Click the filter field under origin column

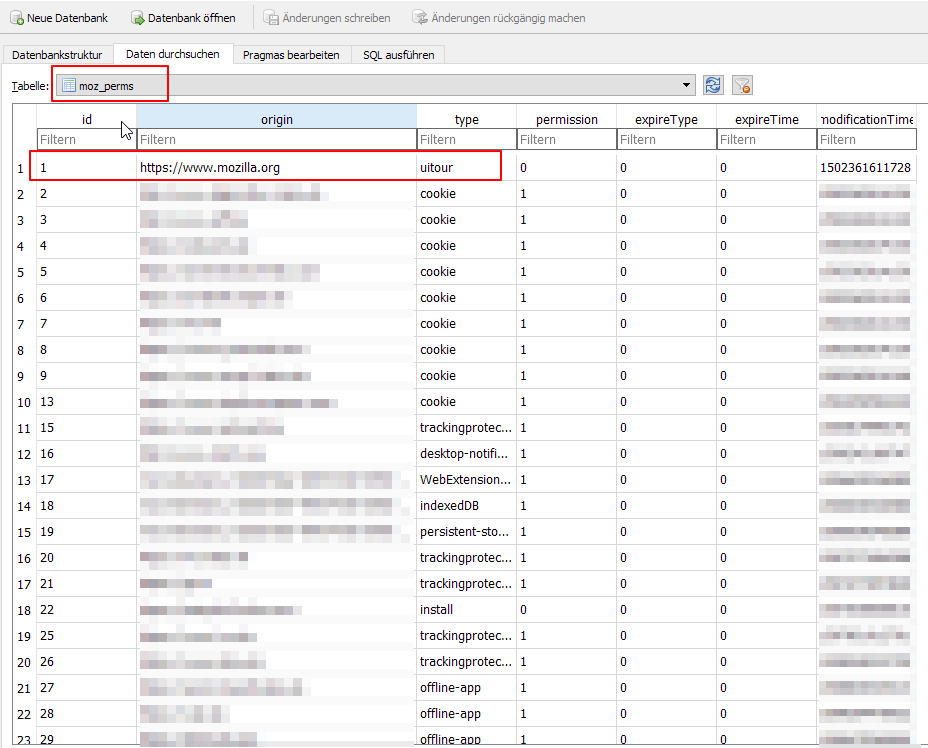[276, 140]
